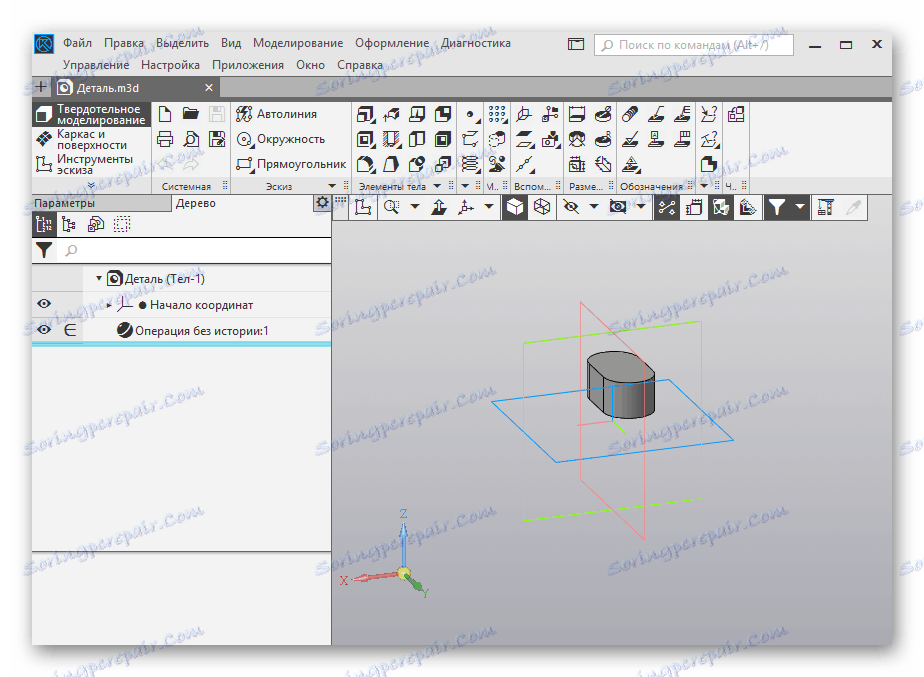Click the Прямоугольник button

tap(291, 164)
